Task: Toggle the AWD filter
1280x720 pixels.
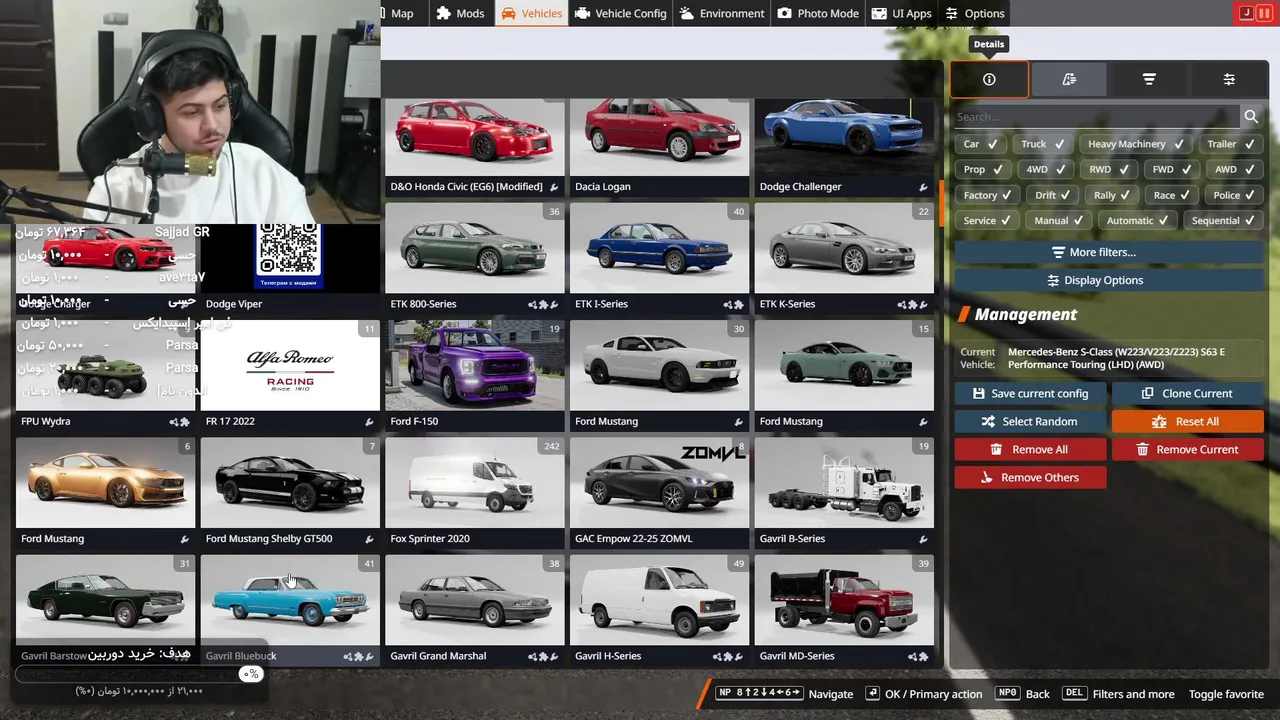Action: [x=1233, y=169]
